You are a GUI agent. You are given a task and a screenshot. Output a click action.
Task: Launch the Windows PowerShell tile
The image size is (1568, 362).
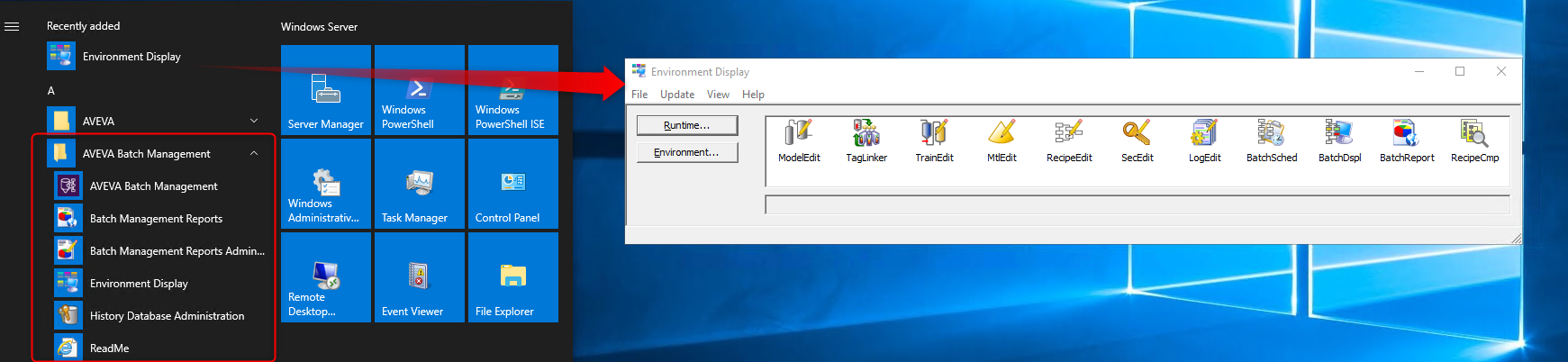[x=420, y=90]
